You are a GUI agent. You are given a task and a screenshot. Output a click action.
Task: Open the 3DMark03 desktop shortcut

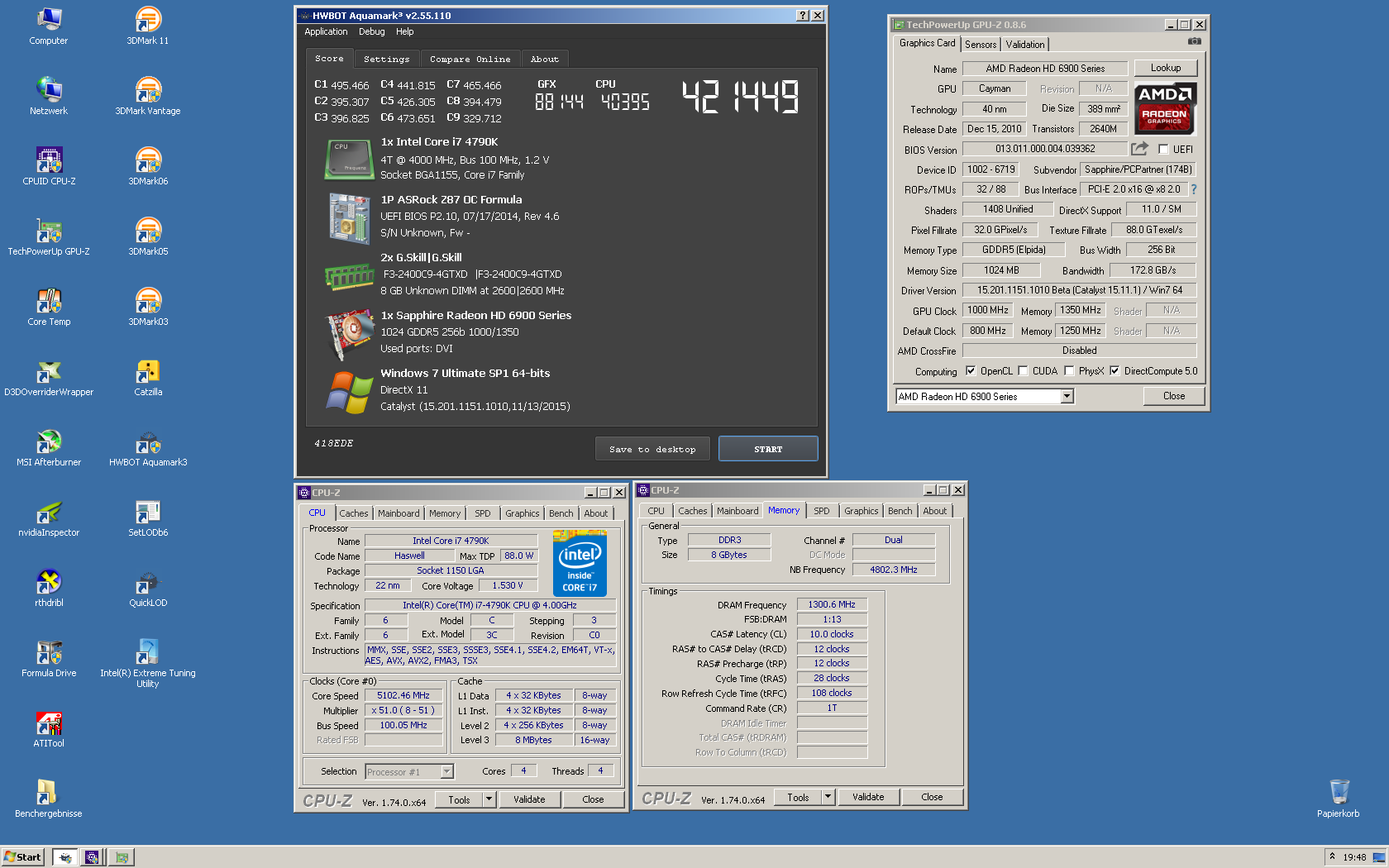coord(148,307)
